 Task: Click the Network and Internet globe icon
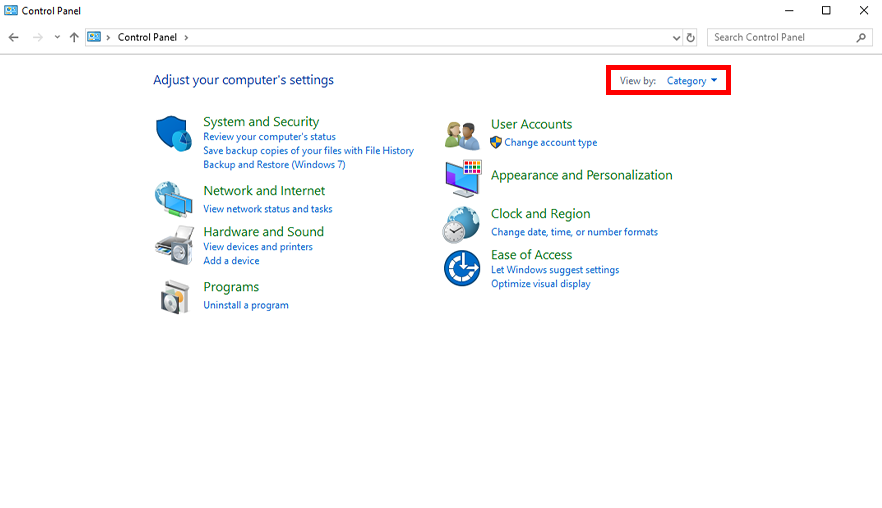click(x=173, y=199)
